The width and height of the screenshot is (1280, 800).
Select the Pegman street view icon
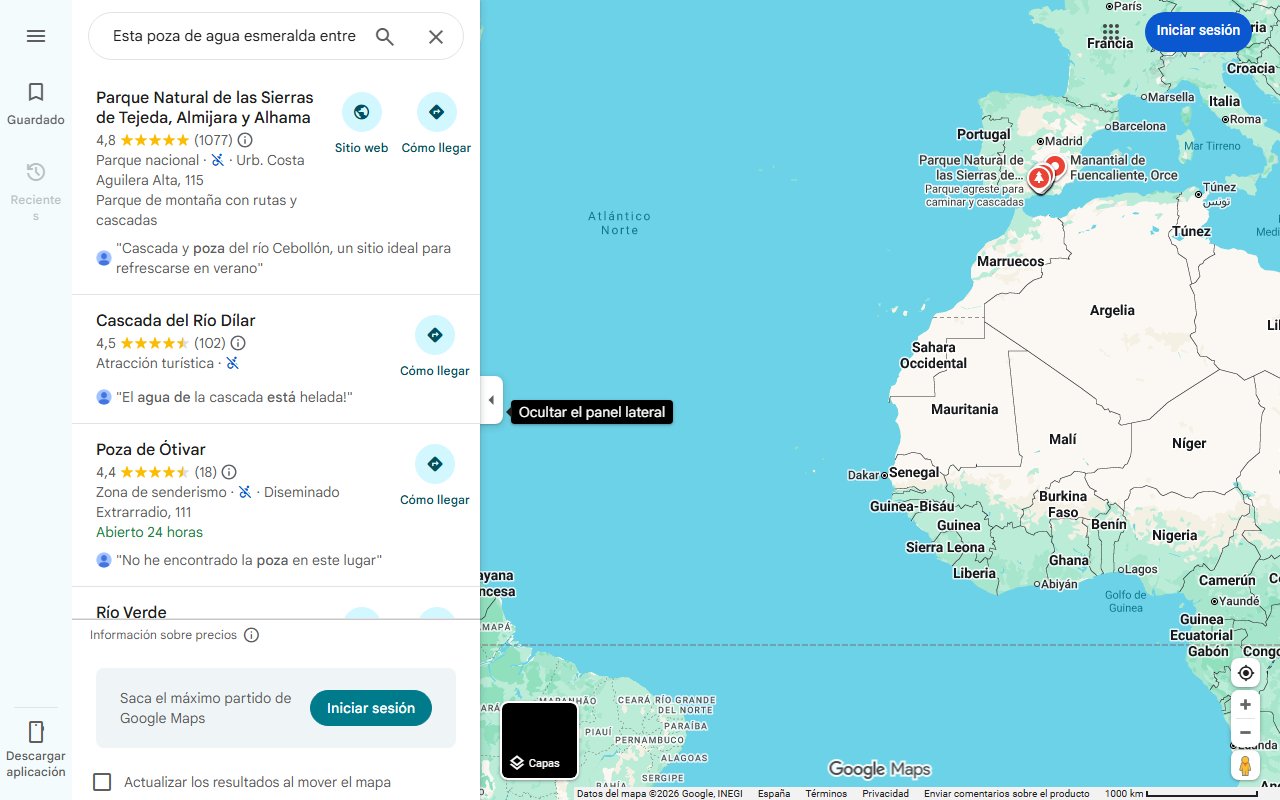pyautogui.click(x=1245, y=765)
